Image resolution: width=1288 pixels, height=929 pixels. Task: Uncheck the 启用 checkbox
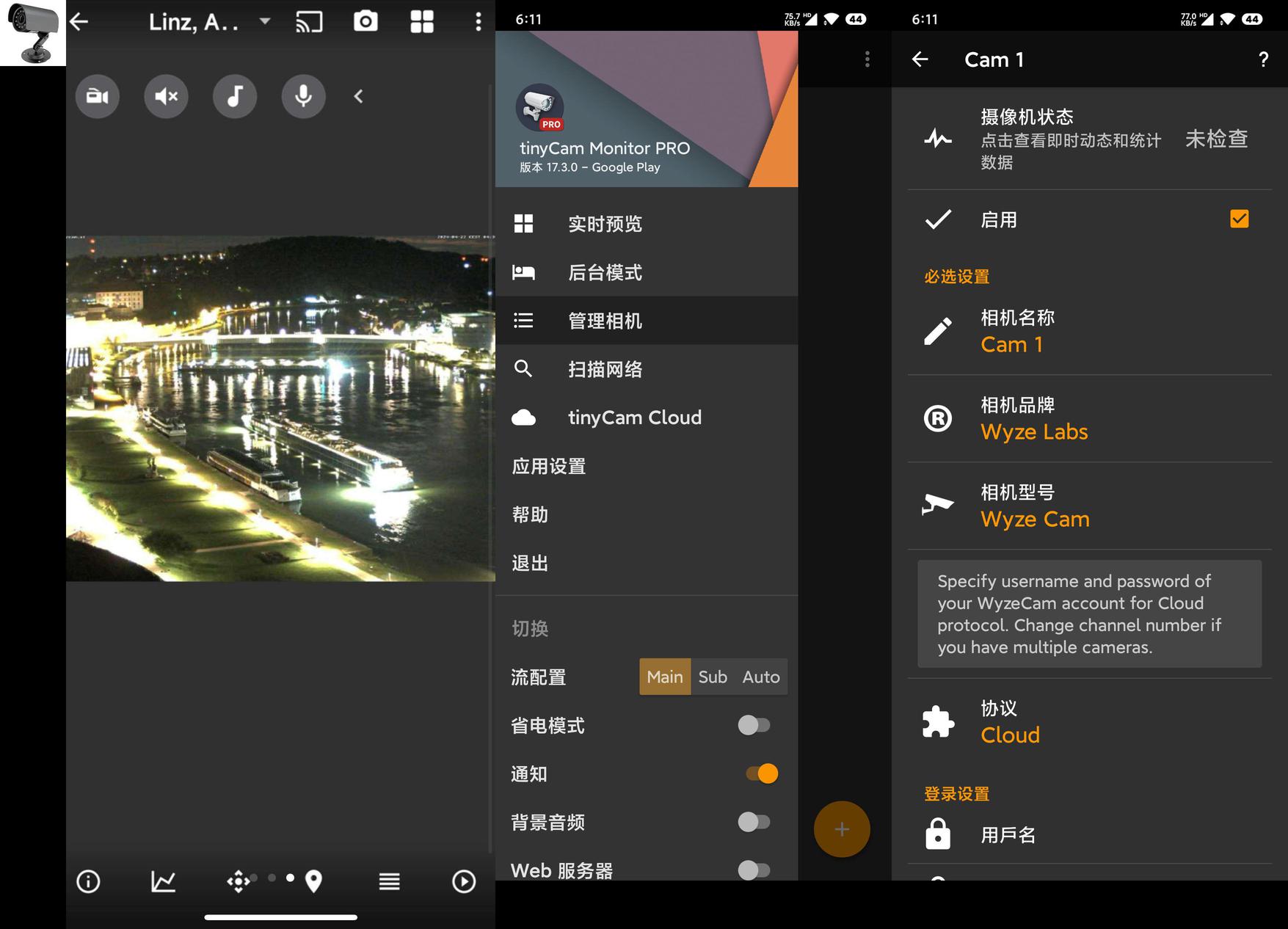[x=1240, y=219]
